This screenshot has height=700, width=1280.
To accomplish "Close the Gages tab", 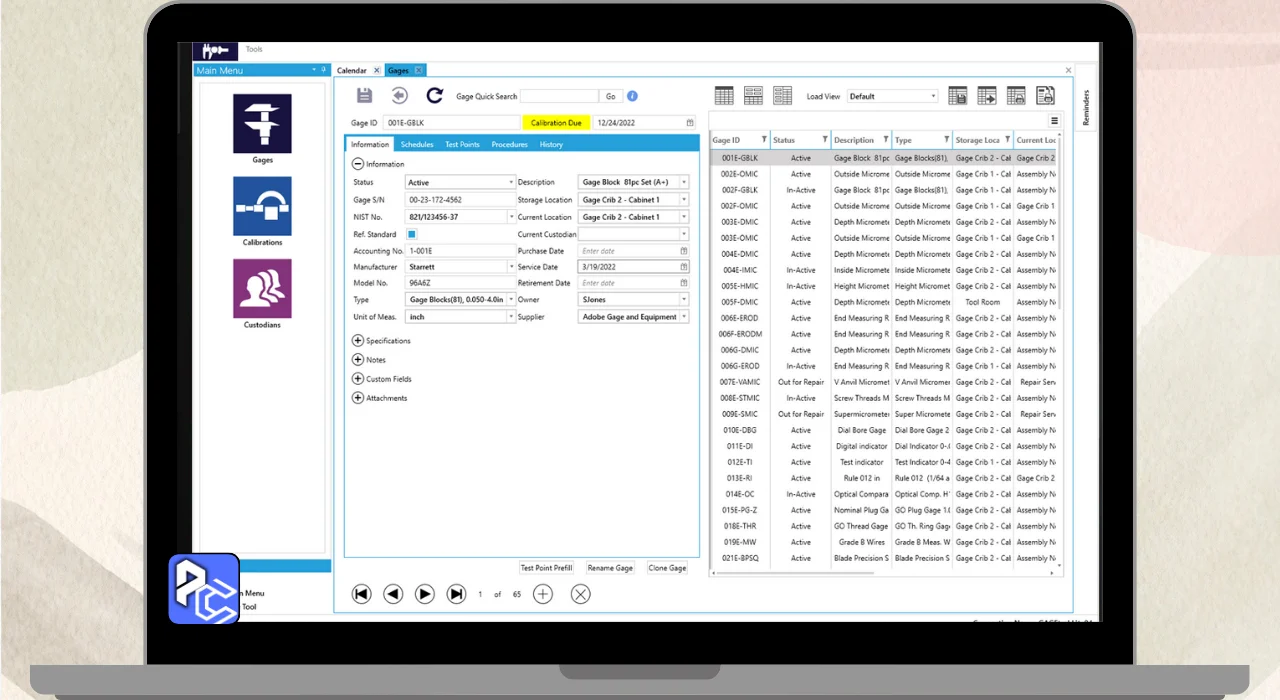I will pos(419,71).
